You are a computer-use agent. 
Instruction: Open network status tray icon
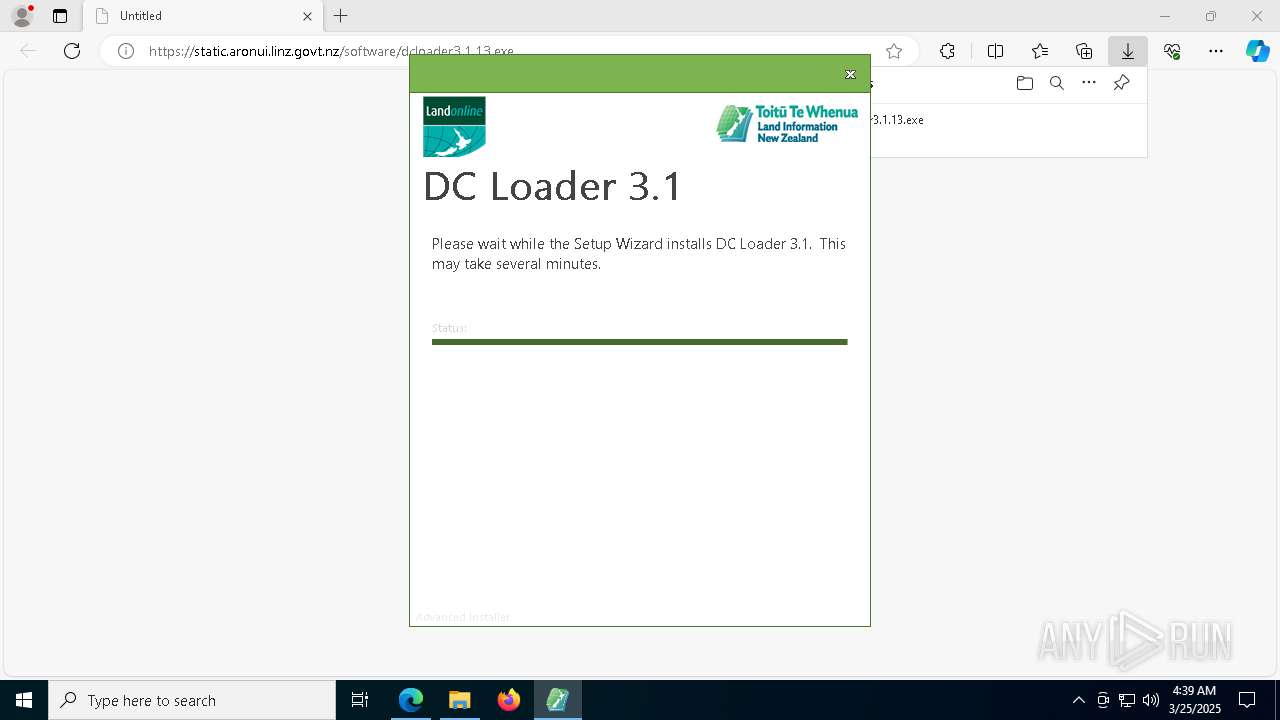pyautogui.click(x=1127, y=700)
